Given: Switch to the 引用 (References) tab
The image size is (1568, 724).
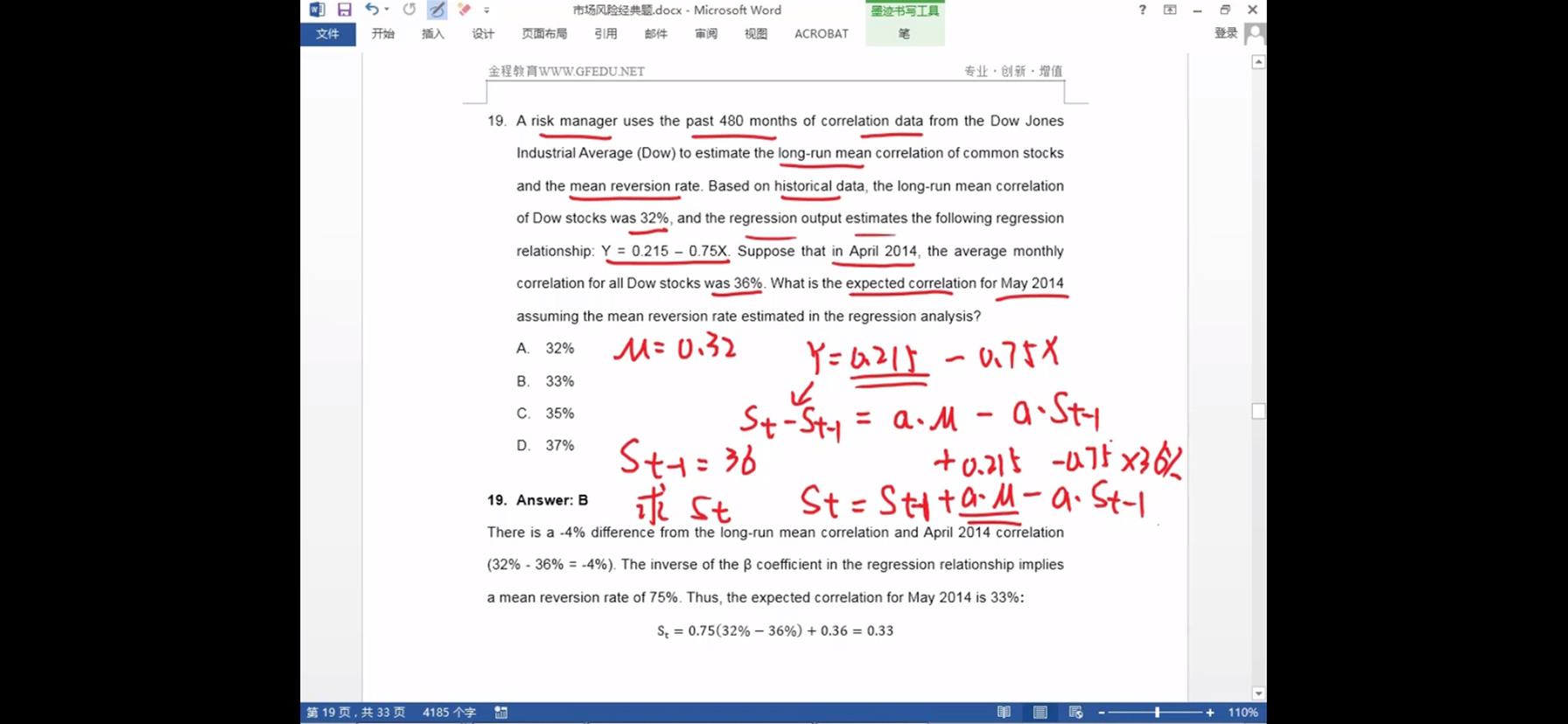Looking at the screenshot, I should (605, 34).
